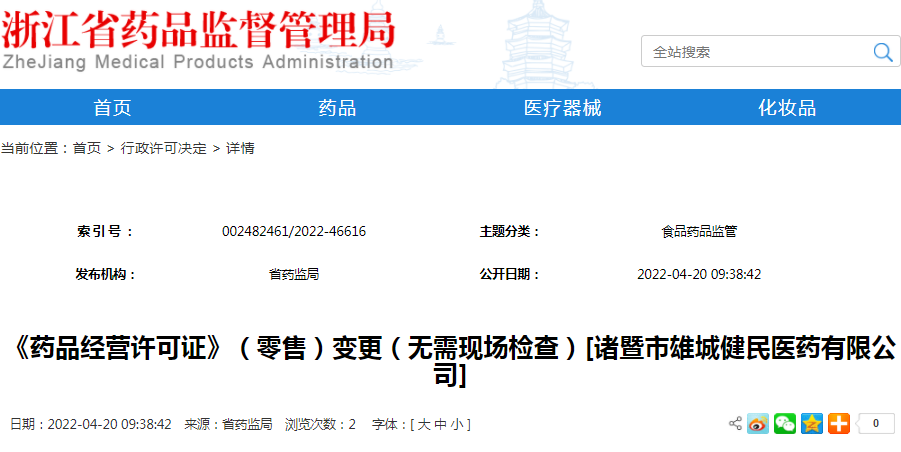Click the 索引号 label
Image resolution: width=901 pixels, height=452 pixels.
(x=105, y=231)
